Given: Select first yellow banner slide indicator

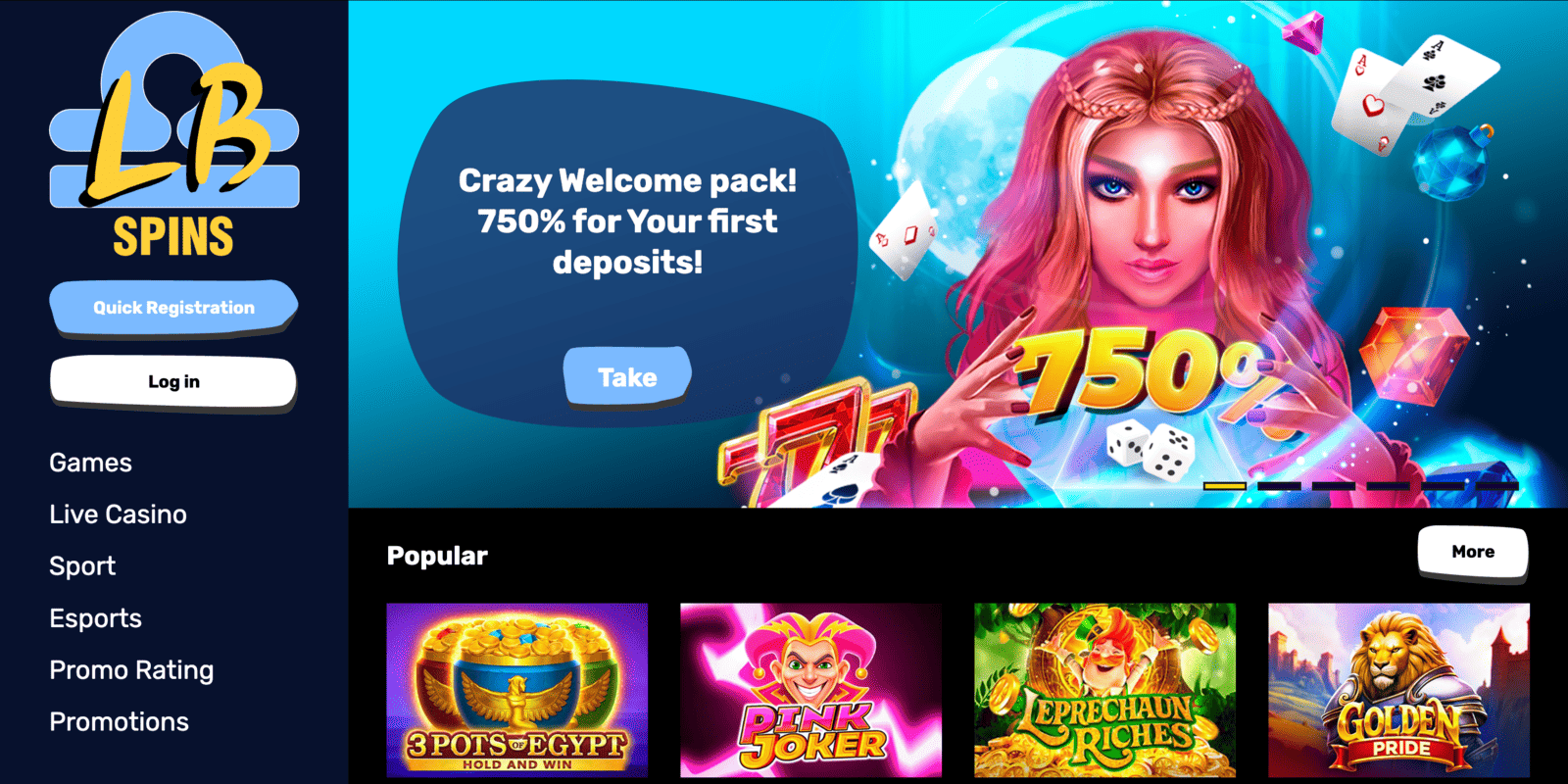Looking at the screenshot, I should pos(1224,486).
